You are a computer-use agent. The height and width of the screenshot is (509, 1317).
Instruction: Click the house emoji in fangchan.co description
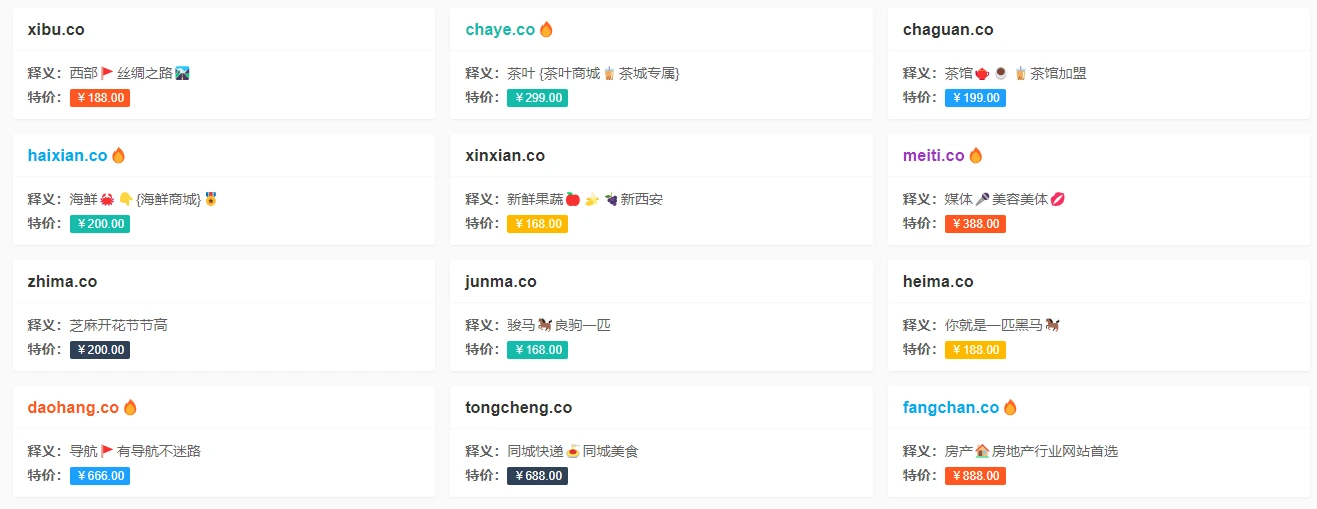[x=982, y=451]
